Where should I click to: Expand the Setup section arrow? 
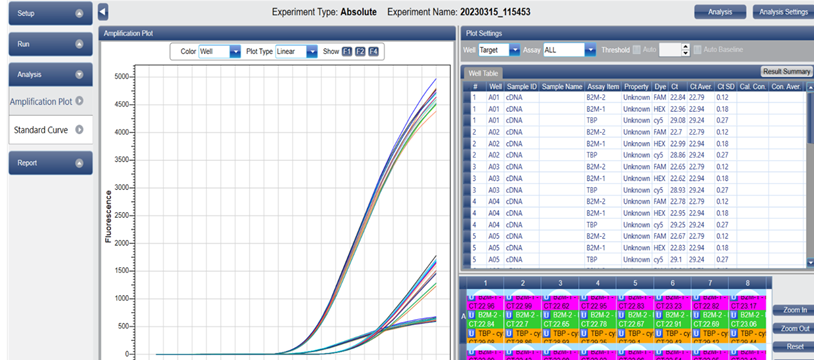click(79, 14)
